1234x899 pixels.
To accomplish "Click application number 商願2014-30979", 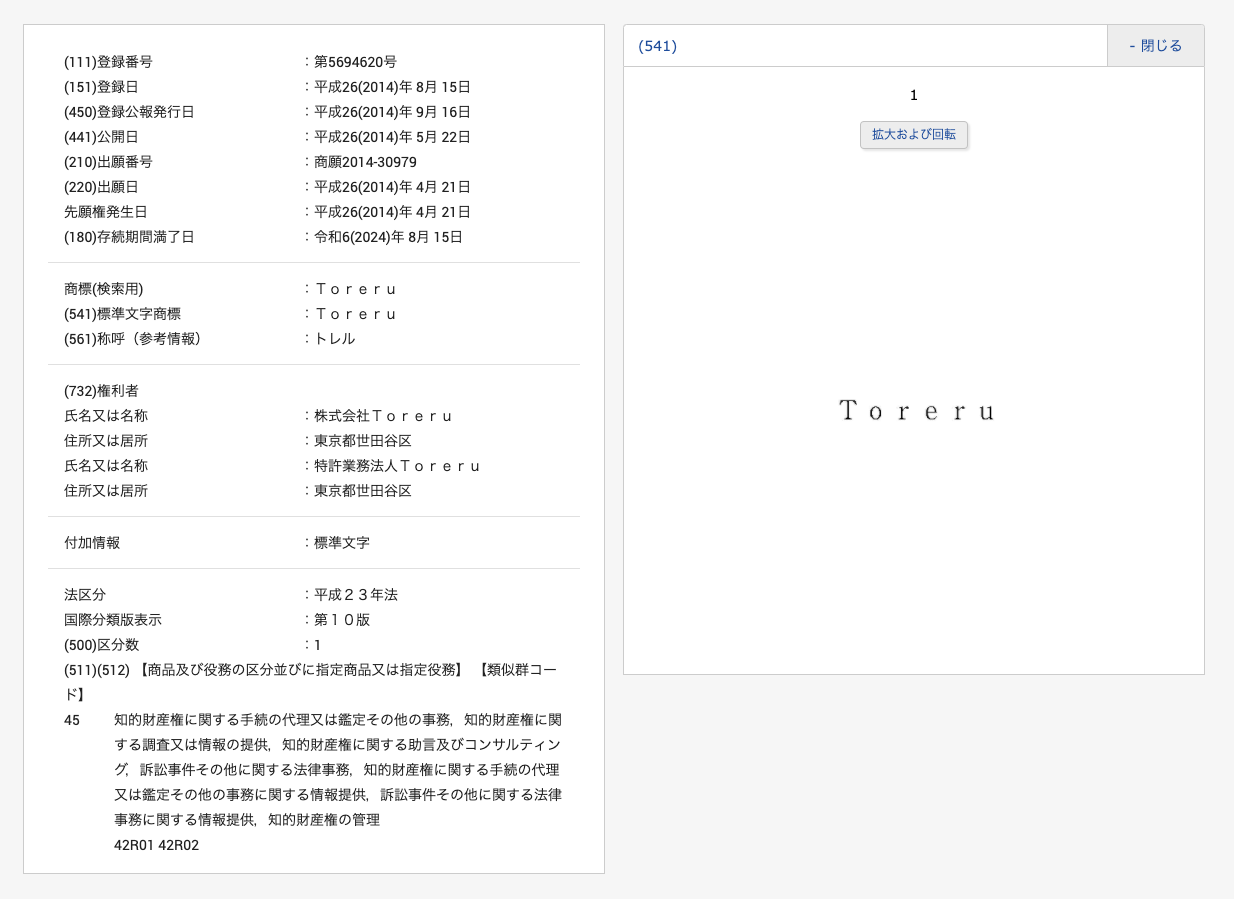I will coord(365,162).
